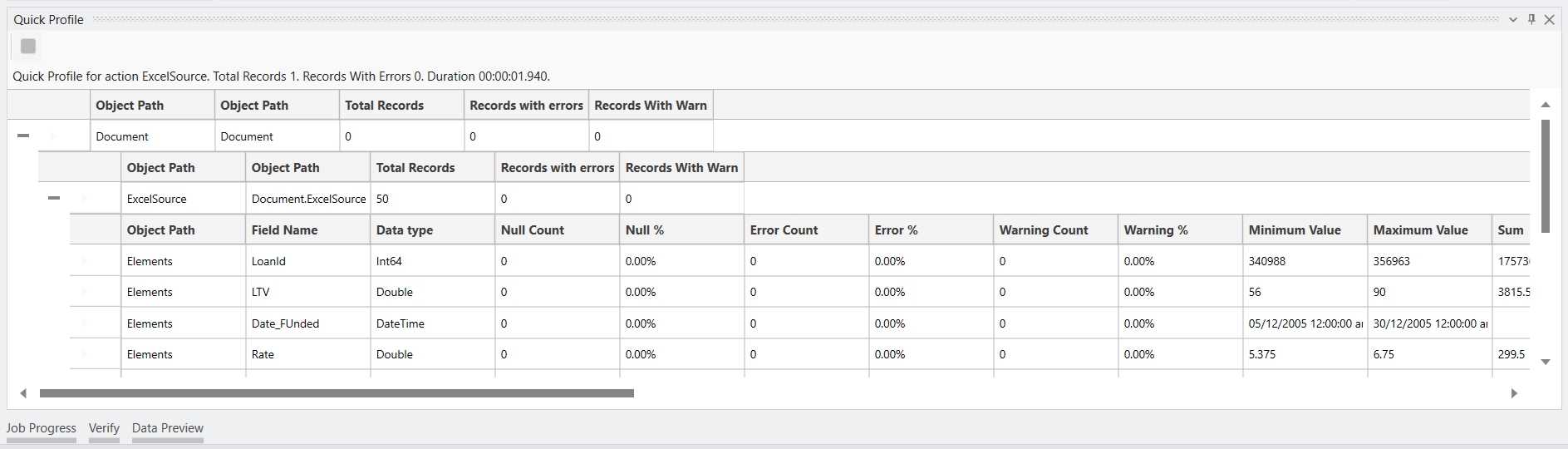Select the Date_FUnded field cell
1568x449 pixels.
285,323
